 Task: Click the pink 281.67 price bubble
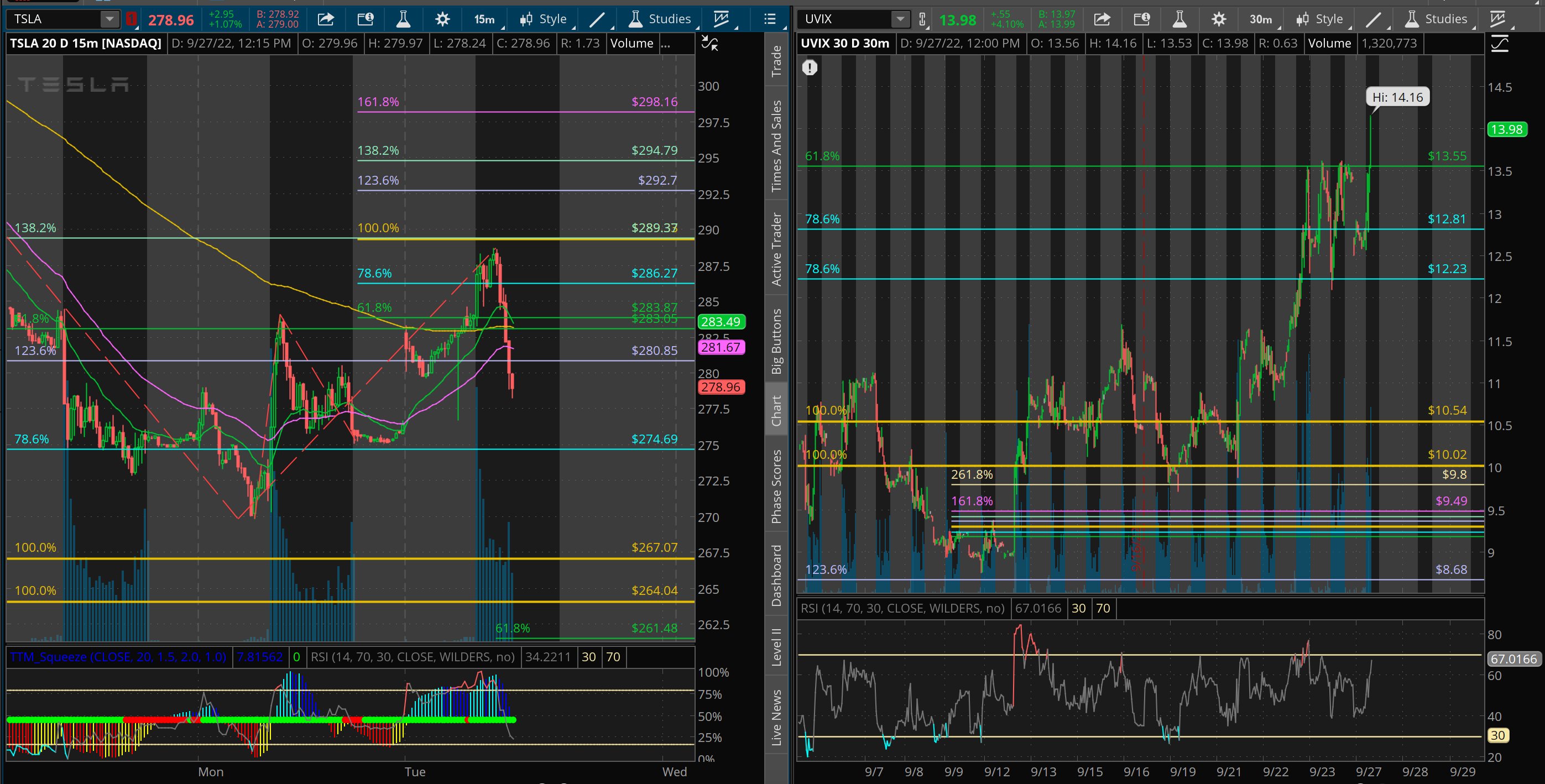point(722,347)
